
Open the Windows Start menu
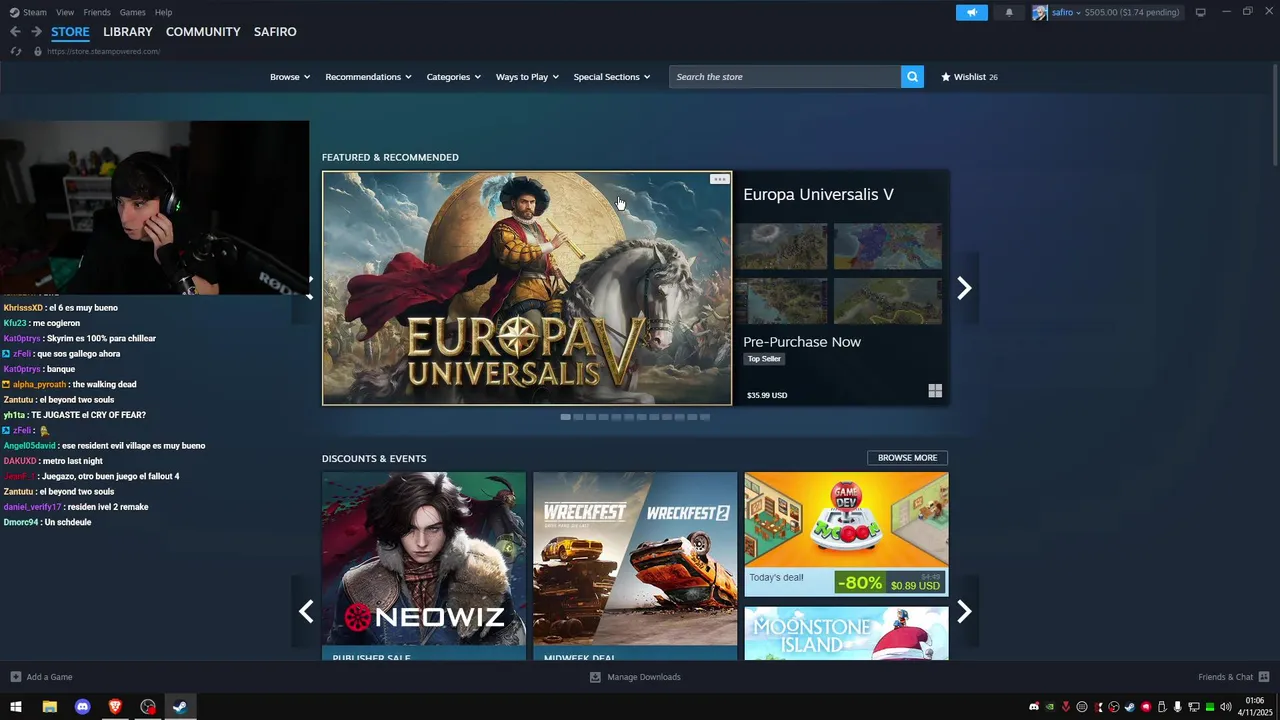pyautogui.click(x=16, y=707)
